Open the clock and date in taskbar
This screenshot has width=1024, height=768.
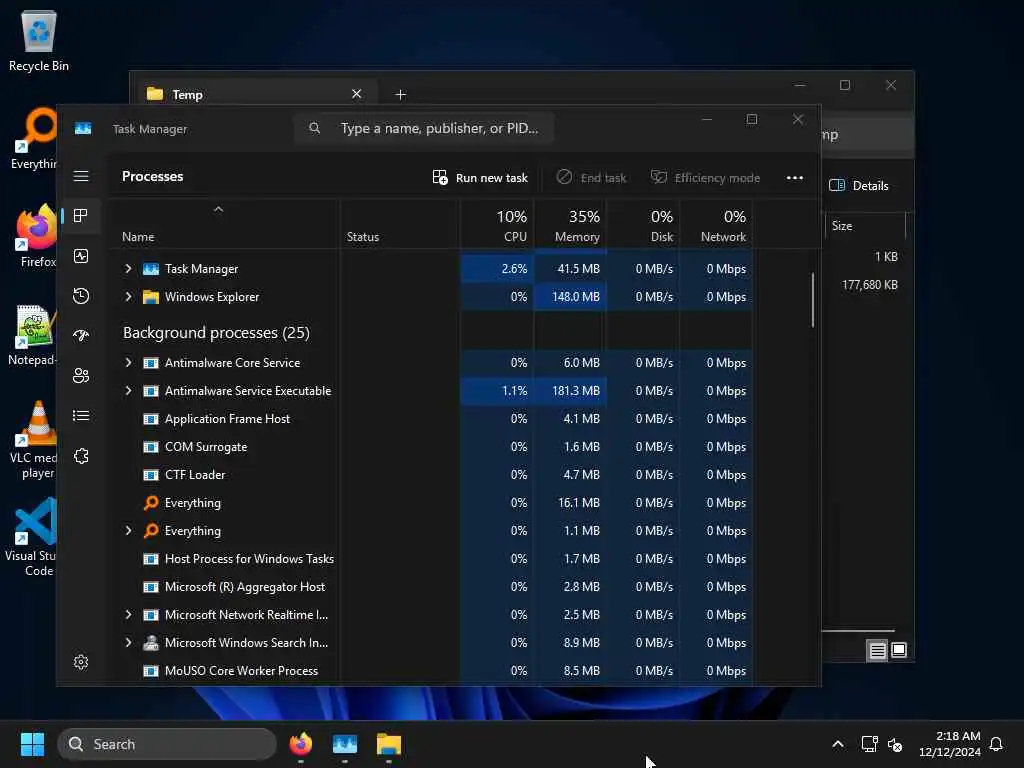tap(950, 744)
